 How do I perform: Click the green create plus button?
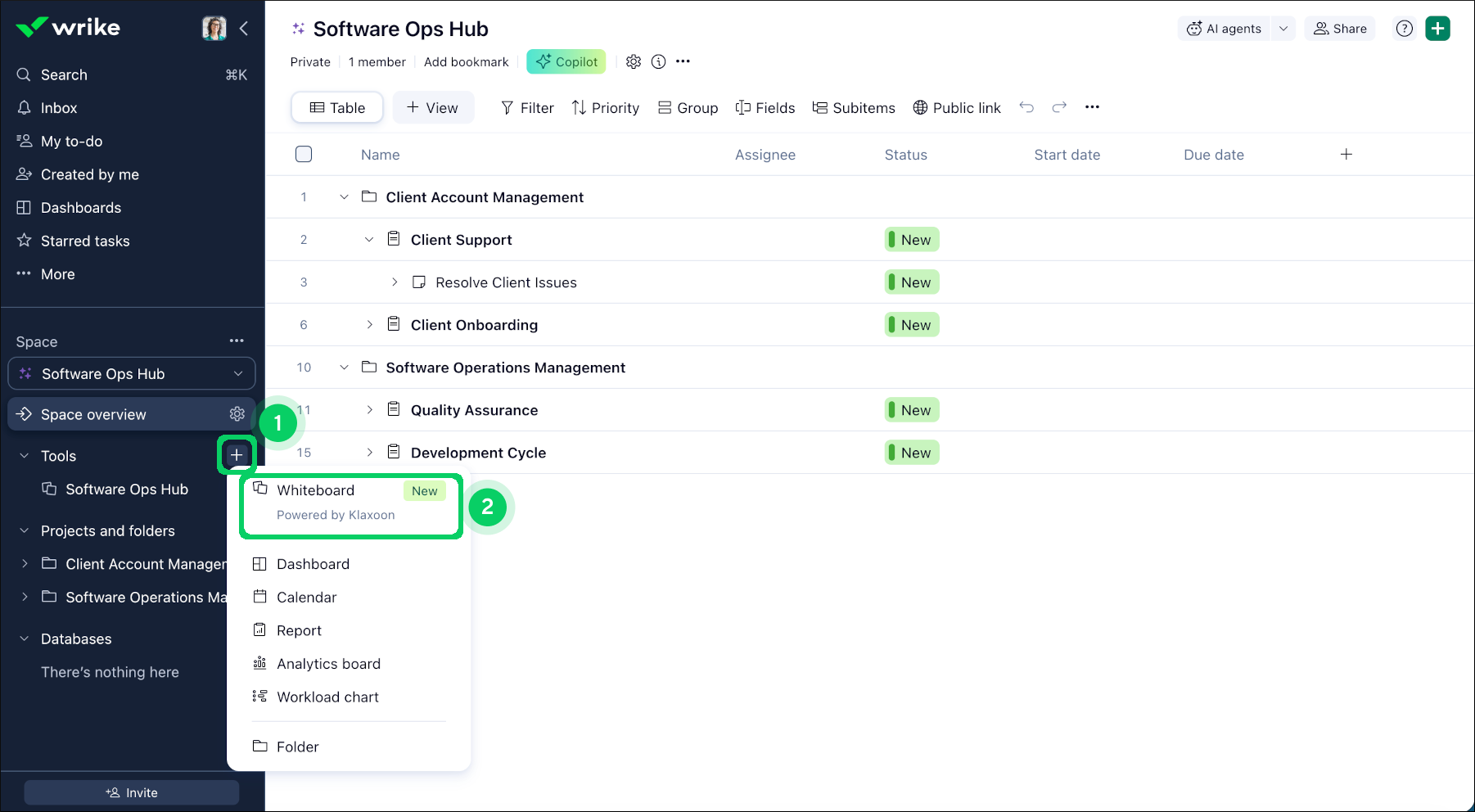[1437, 29]
